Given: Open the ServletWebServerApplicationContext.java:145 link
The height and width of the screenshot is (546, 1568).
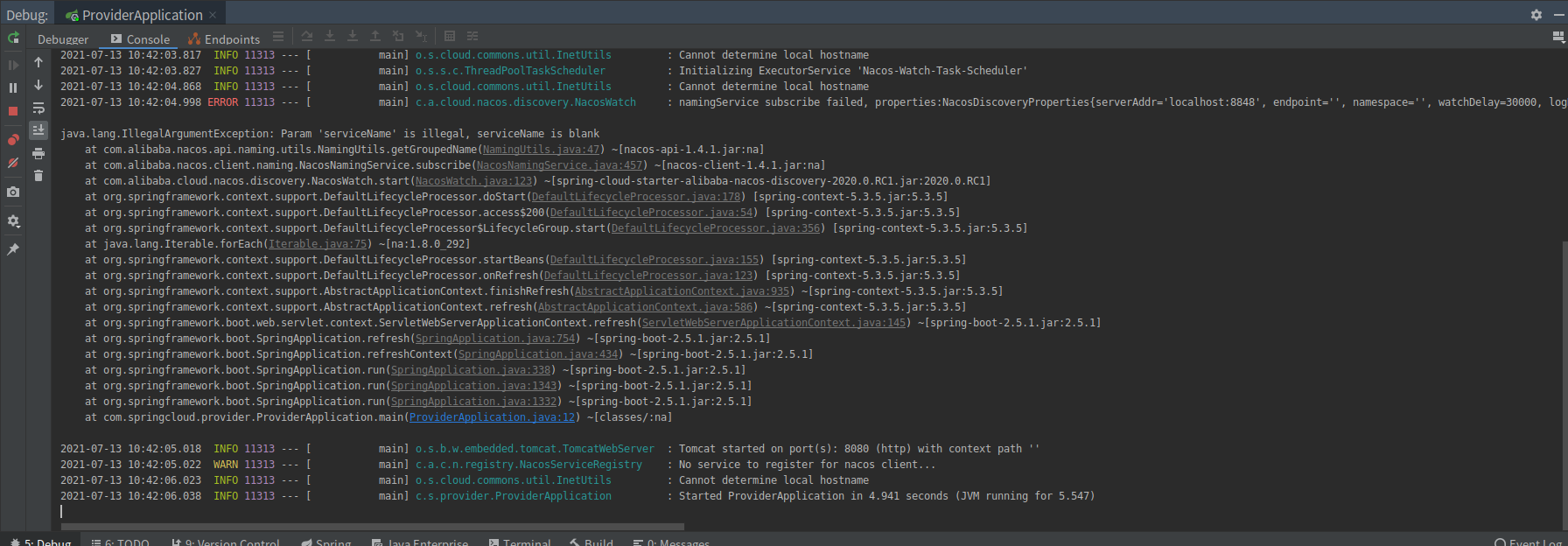Looking at the screenshot, I should pos(774,323).
